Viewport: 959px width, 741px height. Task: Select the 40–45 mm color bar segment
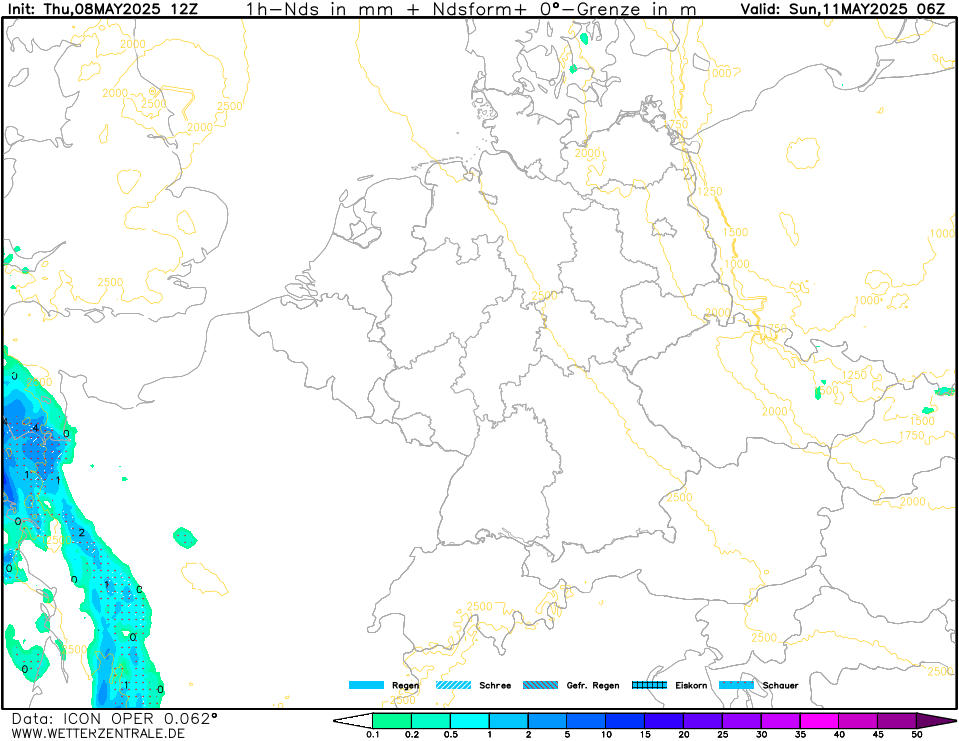(x=858, y=721)
